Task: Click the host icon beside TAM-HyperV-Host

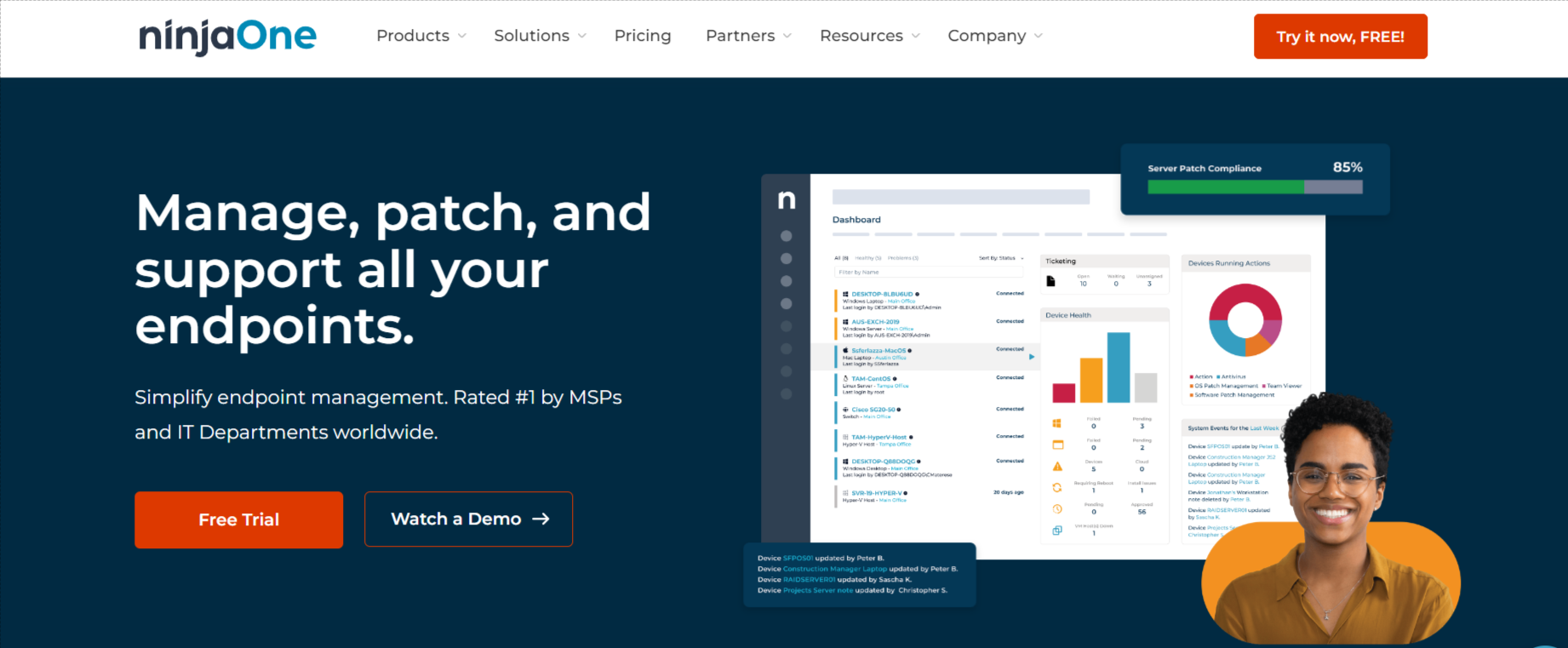Action: coord(845,437)
